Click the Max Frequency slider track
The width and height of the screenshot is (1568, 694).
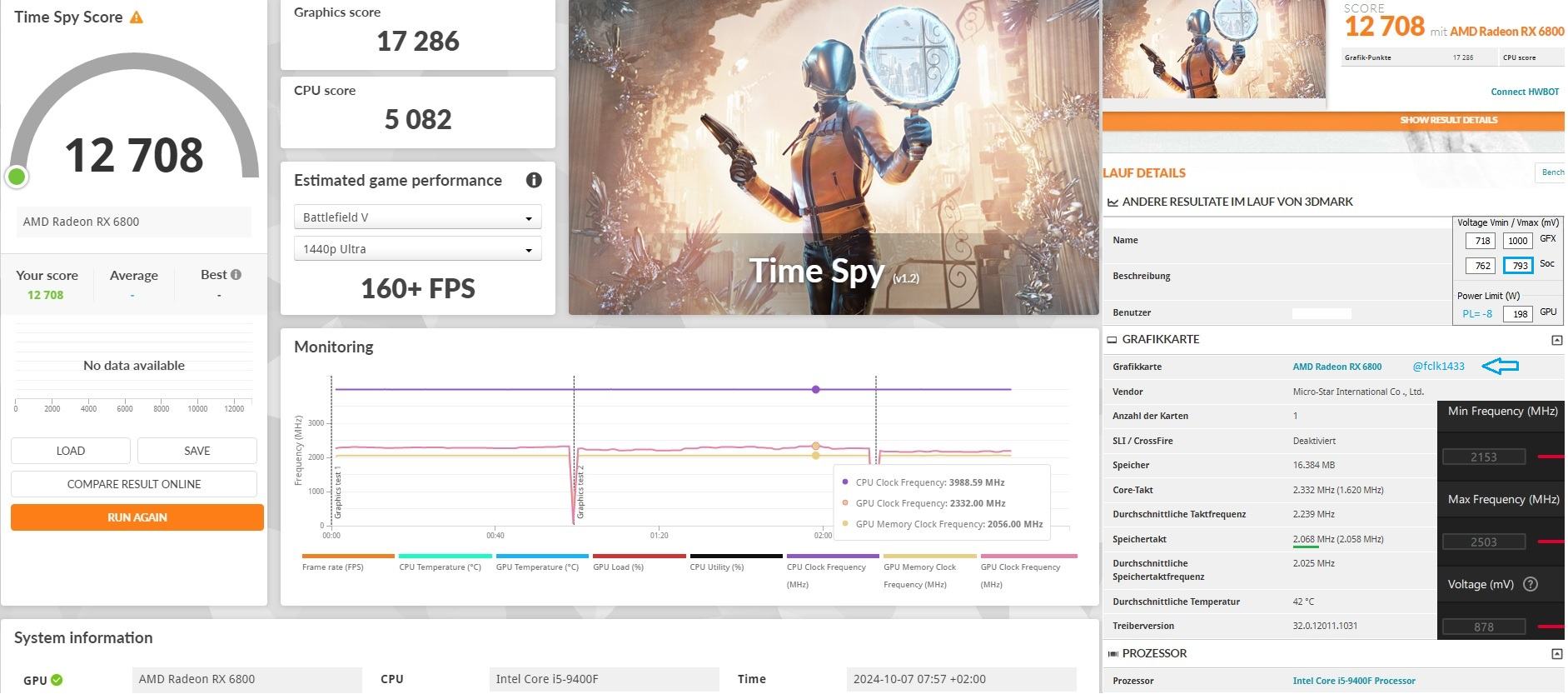tap(1551, 542)
